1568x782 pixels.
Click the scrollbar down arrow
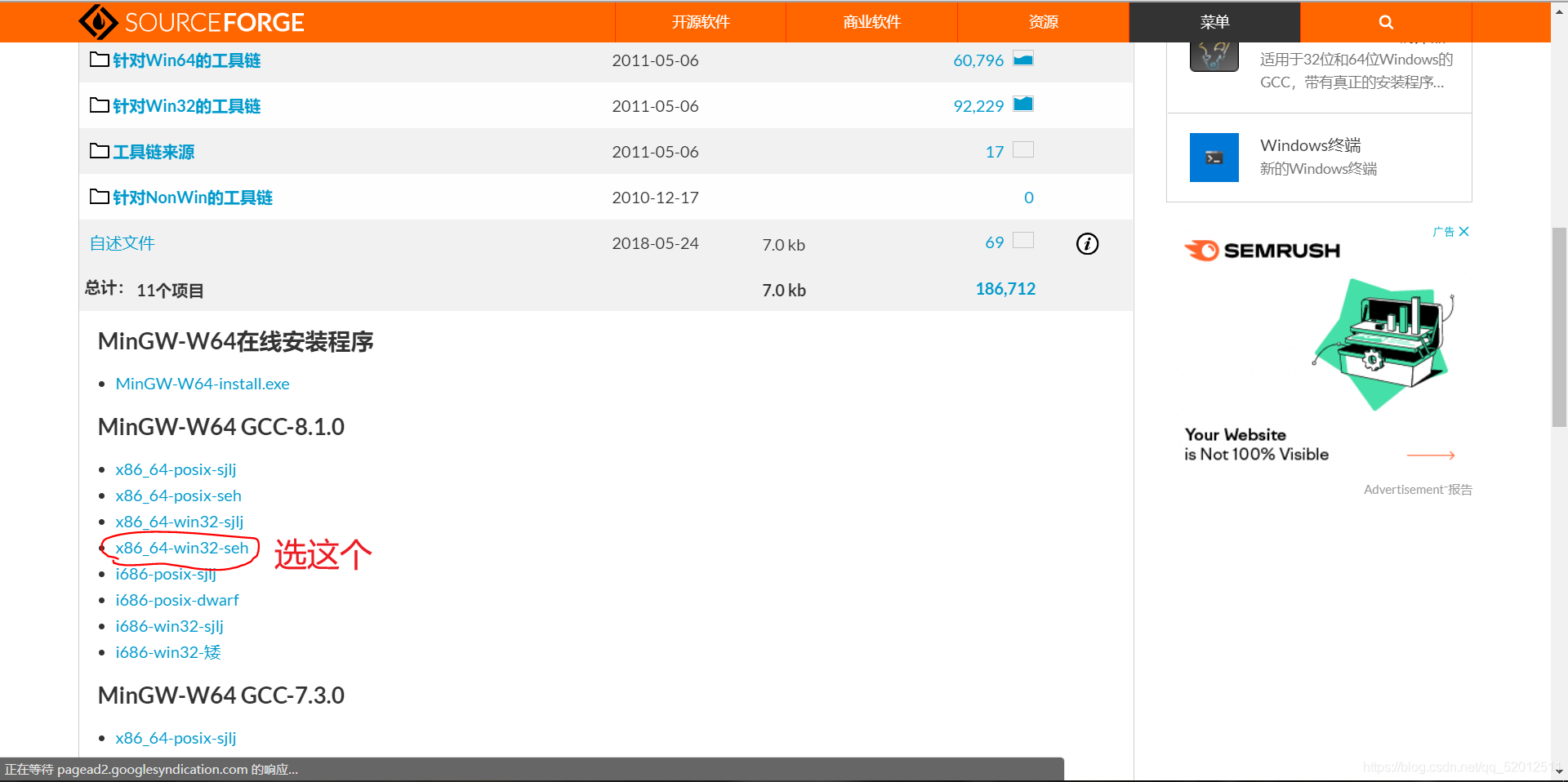coord(1559,771)
